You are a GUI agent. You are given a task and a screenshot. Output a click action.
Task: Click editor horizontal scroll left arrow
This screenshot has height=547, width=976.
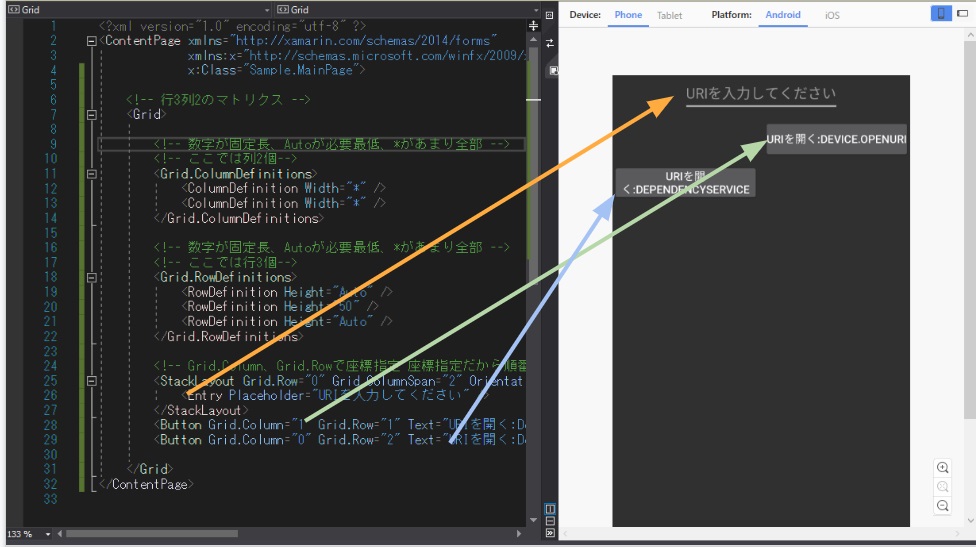click(60, 534)
